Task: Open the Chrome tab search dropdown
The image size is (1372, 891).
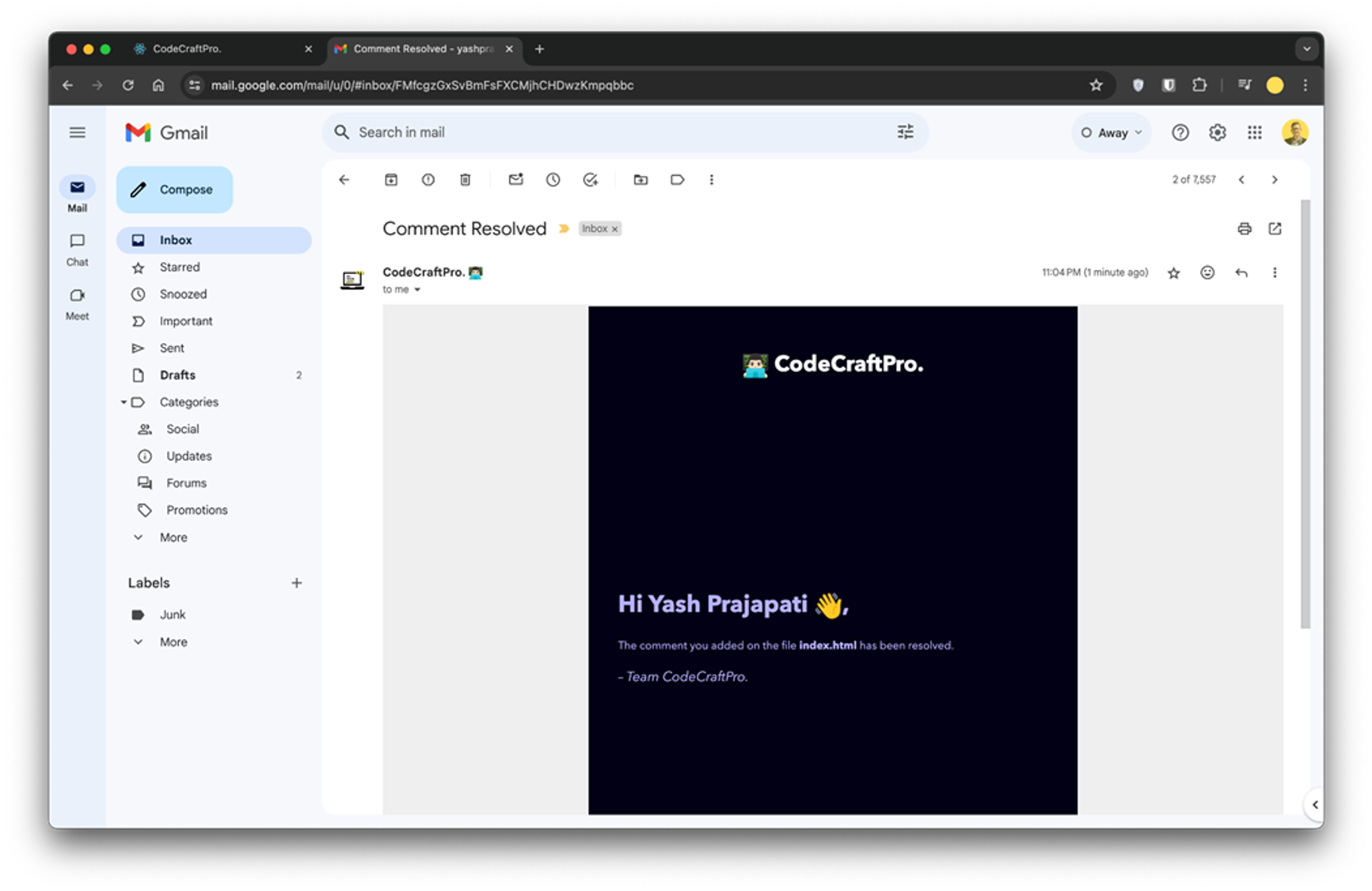Action: [x=1307, y=49]
